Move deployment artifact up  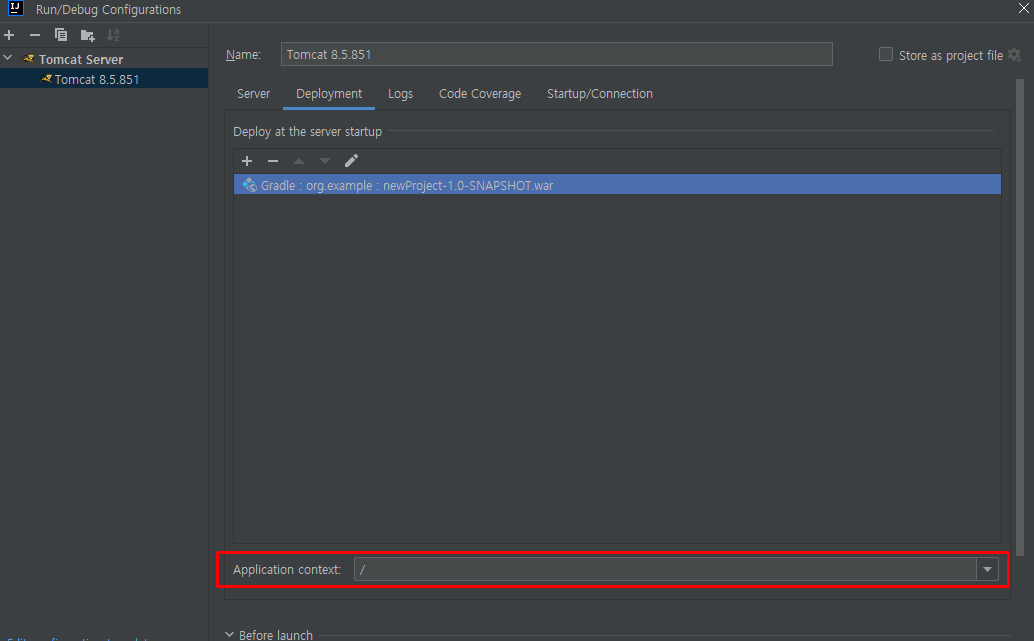tap(299, 161)
